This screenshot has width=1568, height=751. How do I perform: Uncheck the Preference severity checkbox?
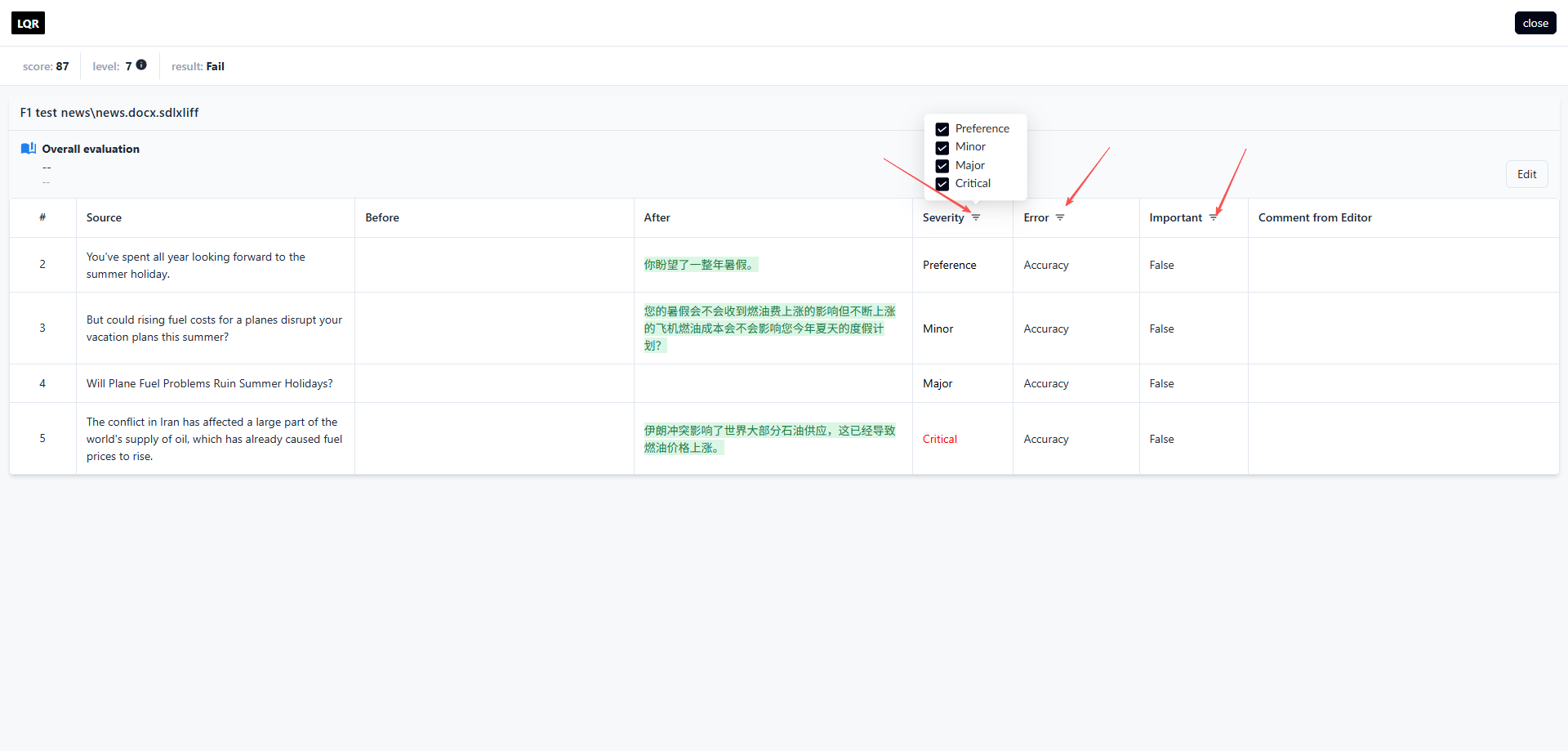(942, 129)
